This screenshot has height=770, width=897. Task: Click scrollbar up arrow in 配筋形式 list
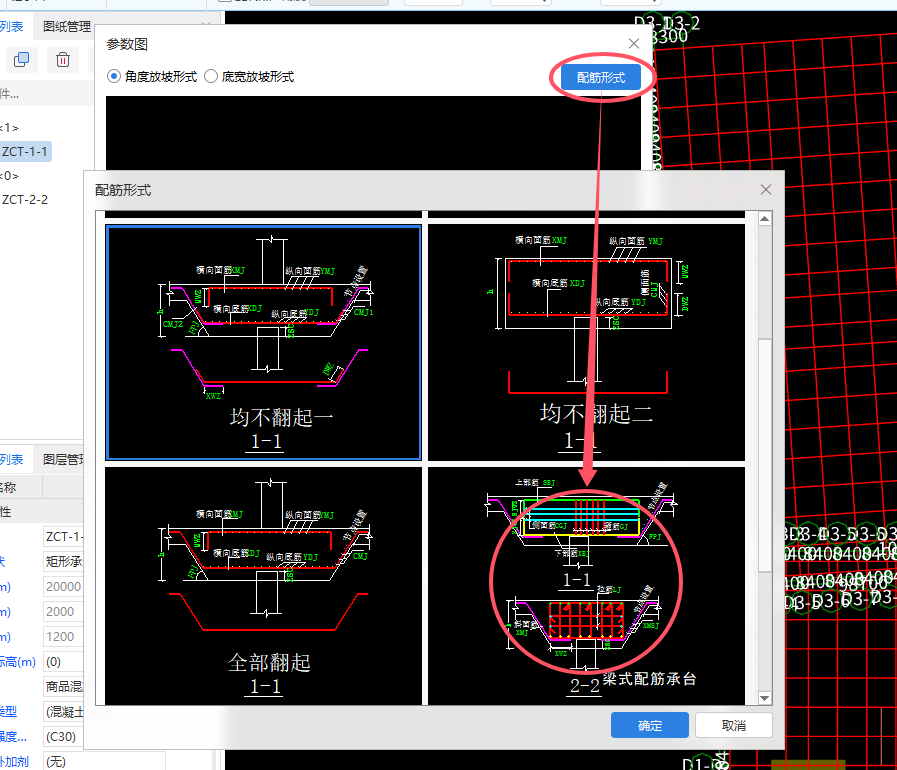(x=765, y=219)
